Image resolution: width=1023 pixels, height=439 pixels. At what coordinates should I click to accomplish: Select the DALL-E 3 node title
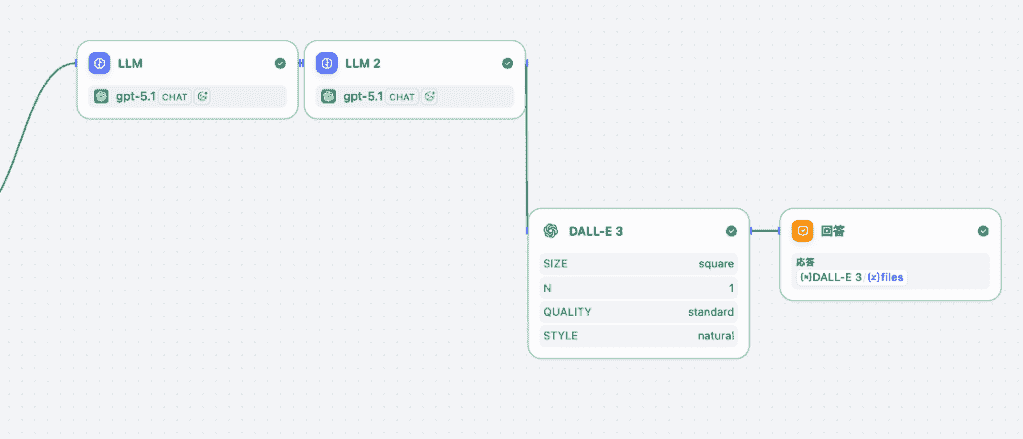pyautogui.click(x=596, y=231)
